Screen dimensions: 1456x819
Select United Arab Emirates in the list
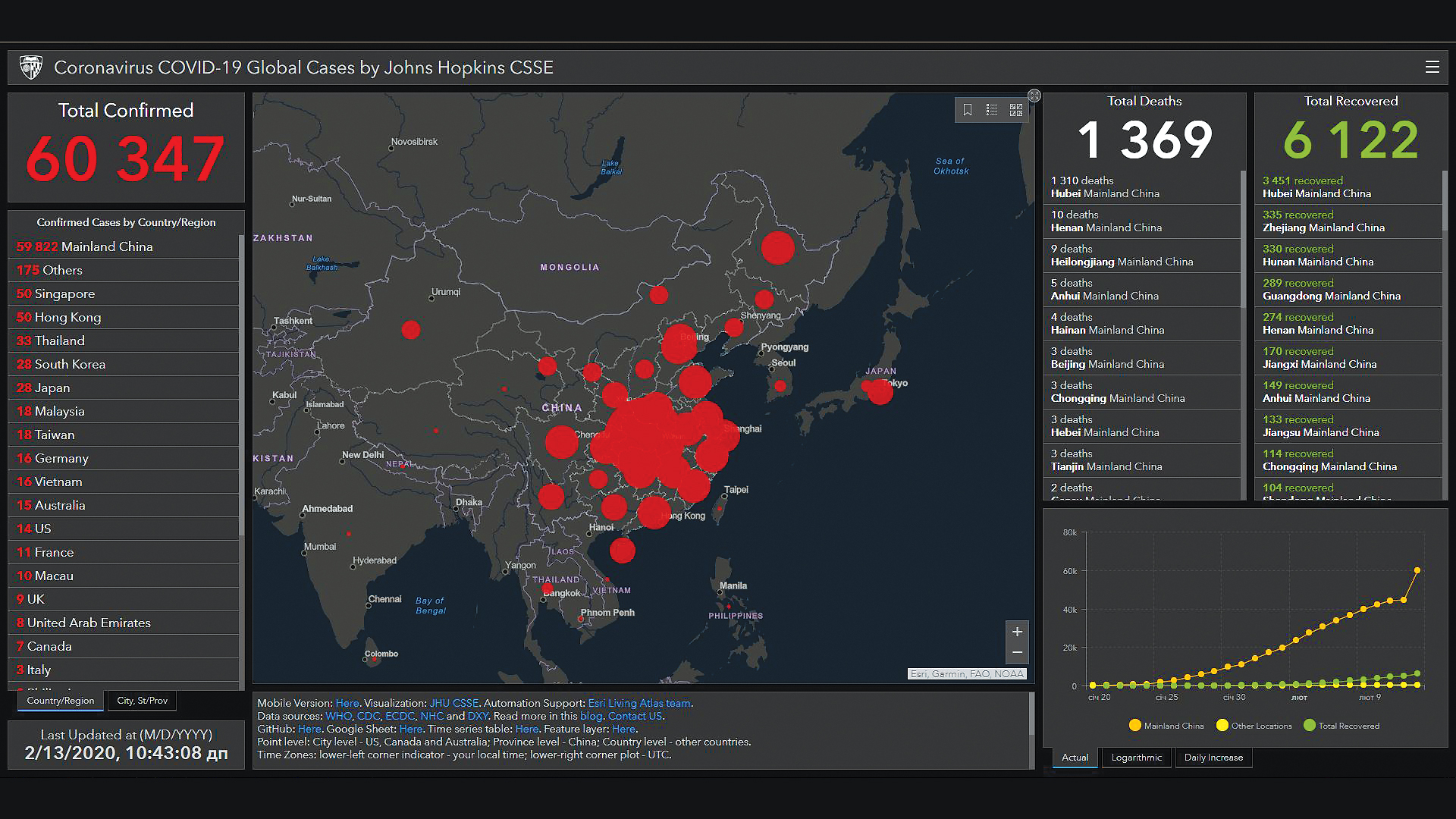pyautogui.click(x=123, y=623)
